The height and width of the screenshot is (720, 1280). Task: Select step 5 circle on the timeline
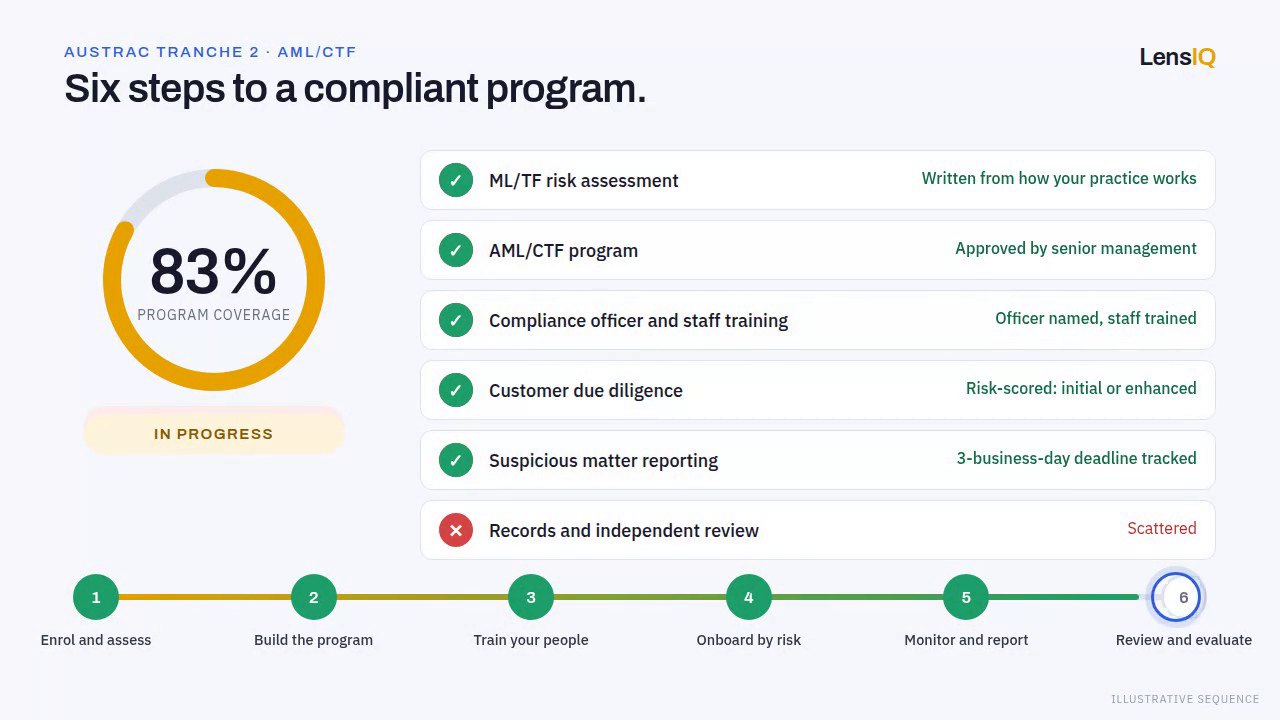click(966, 597)
